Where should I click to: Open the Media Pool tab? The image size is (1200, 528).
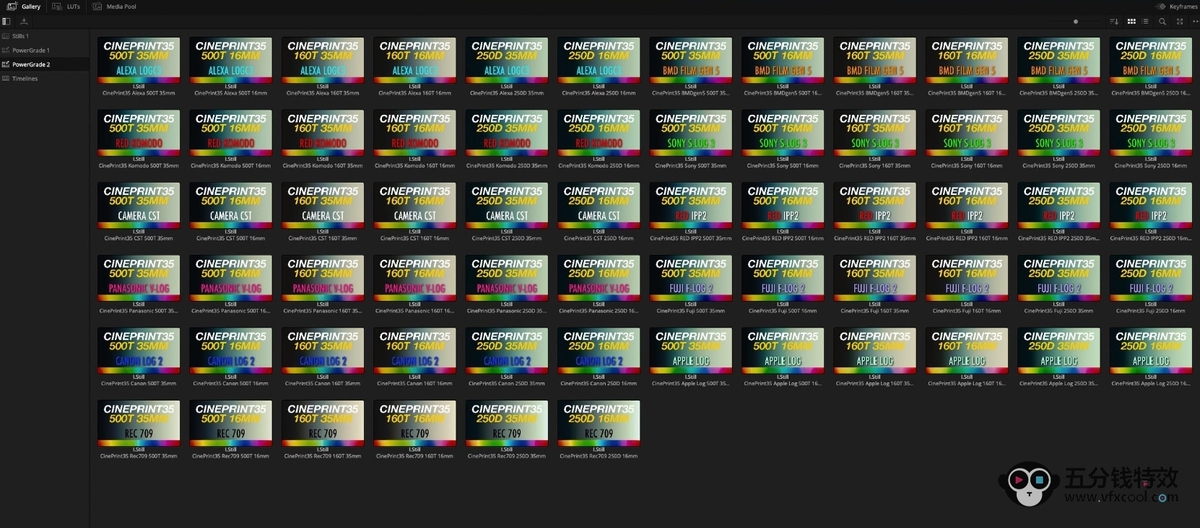coord(115,6)
